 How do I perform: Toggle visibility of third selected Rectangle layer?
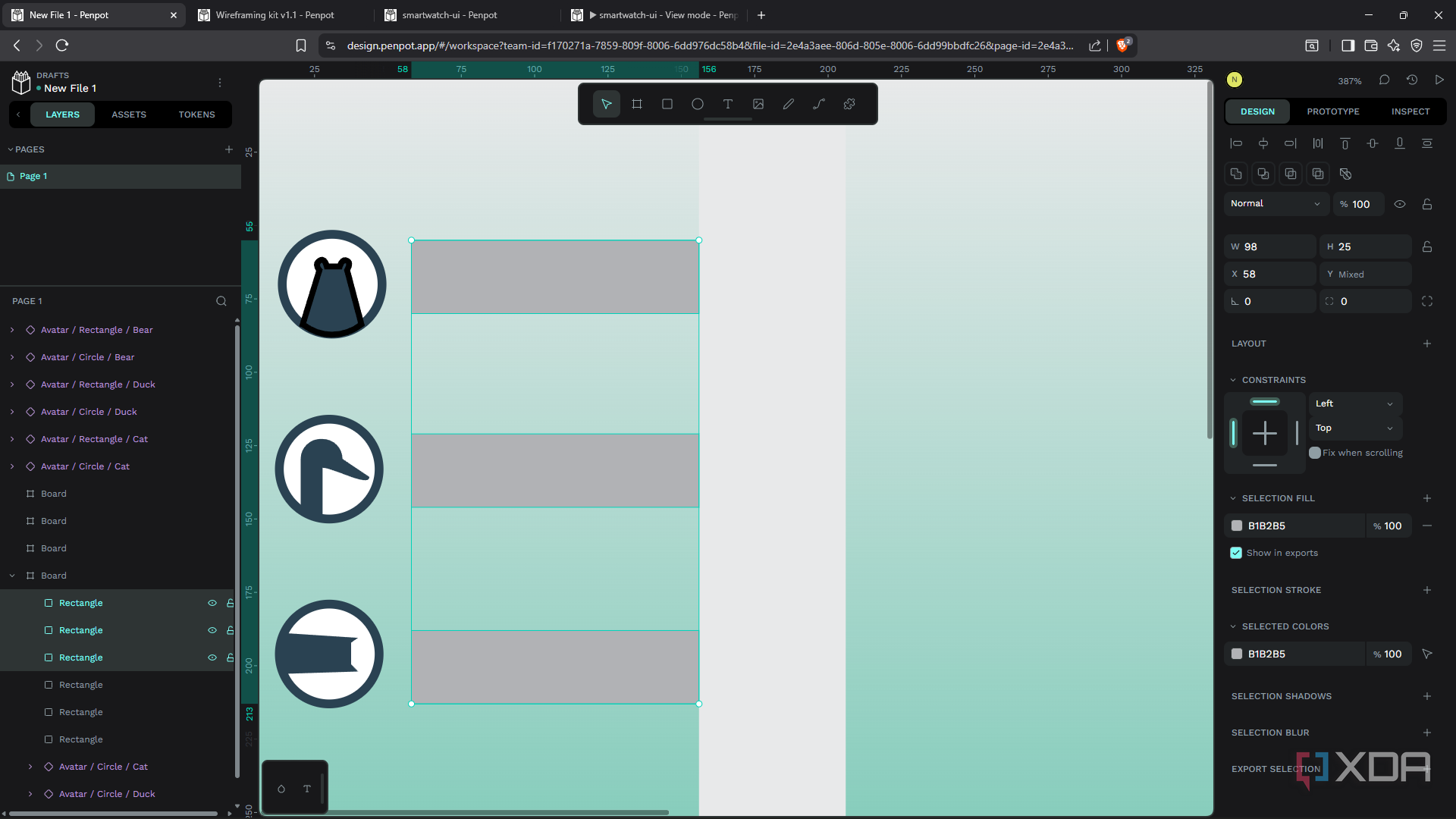(212, 657)
